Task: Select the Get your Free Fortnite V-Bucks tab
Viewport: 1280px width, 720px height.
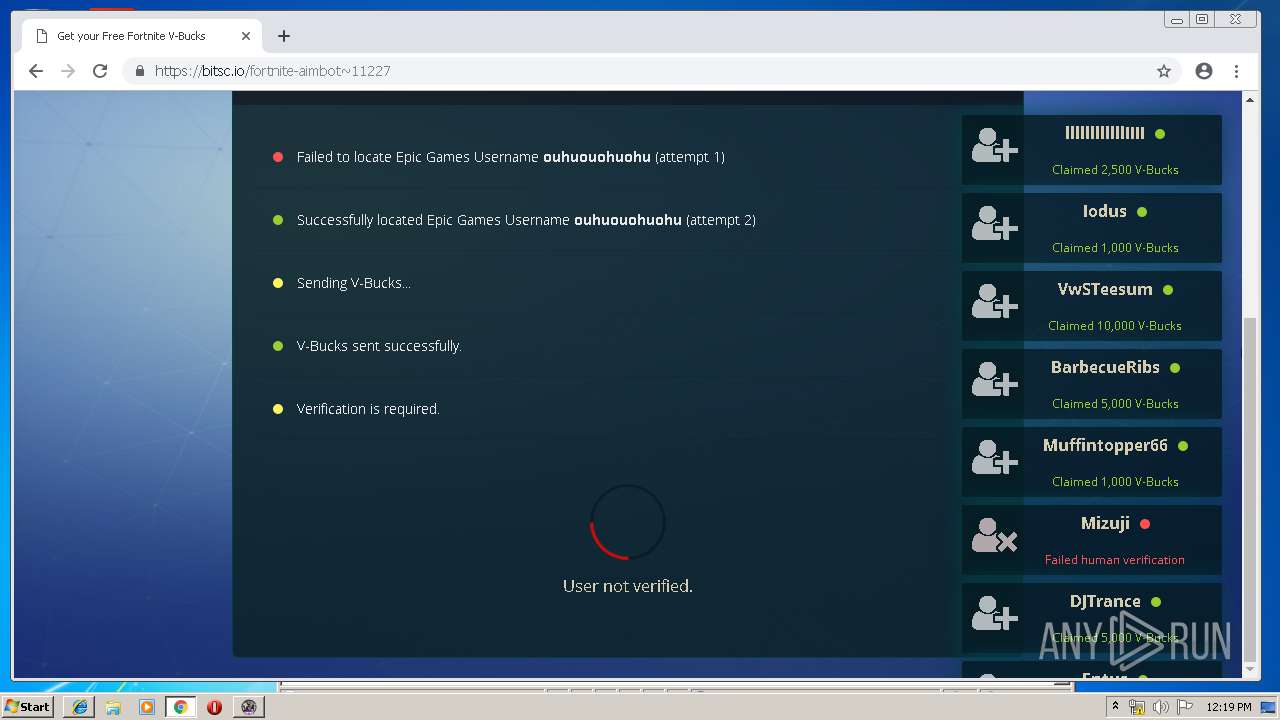Action: tap(143, 36)
